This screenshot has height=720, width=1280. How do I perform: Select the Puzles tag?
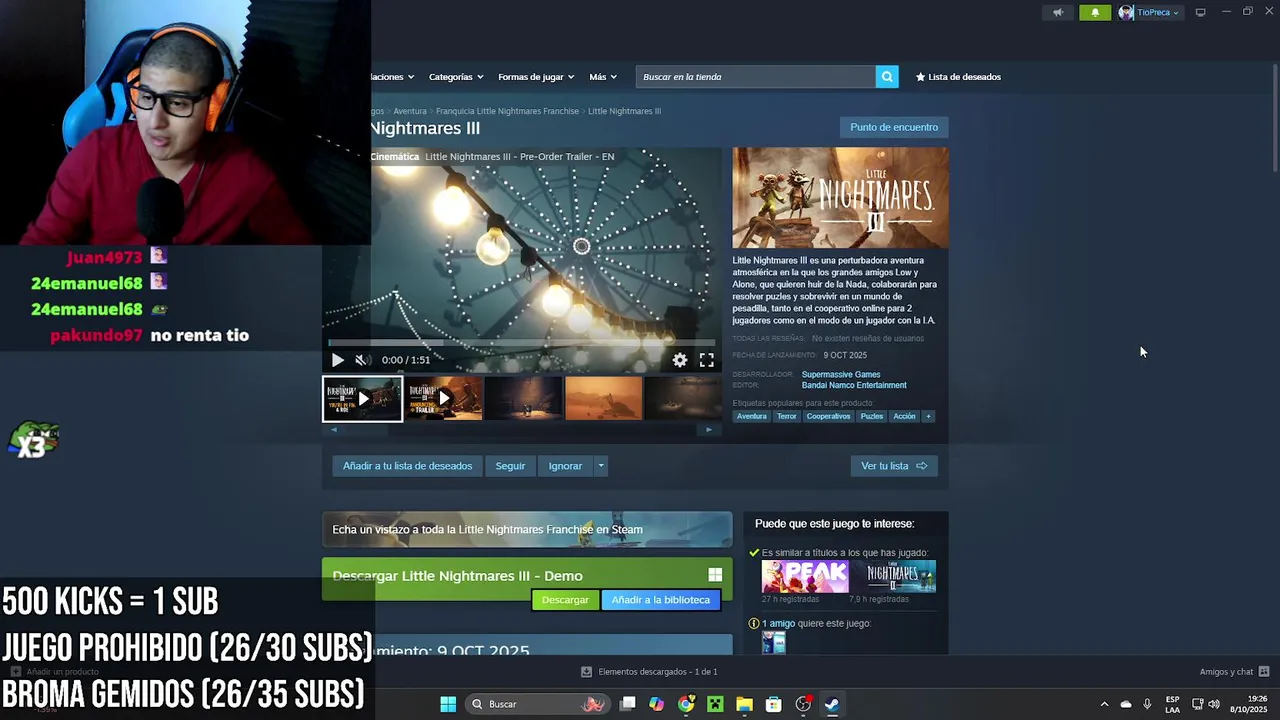click(872, 416)
